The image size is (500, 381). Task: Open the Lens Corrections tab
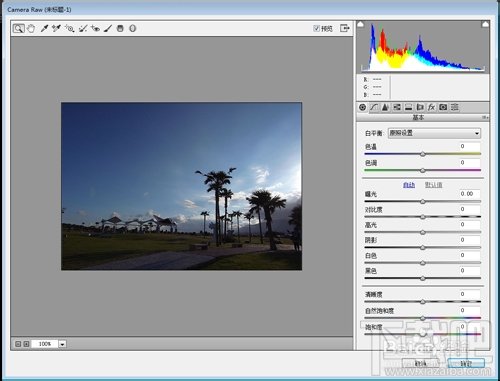pos(420,107)
